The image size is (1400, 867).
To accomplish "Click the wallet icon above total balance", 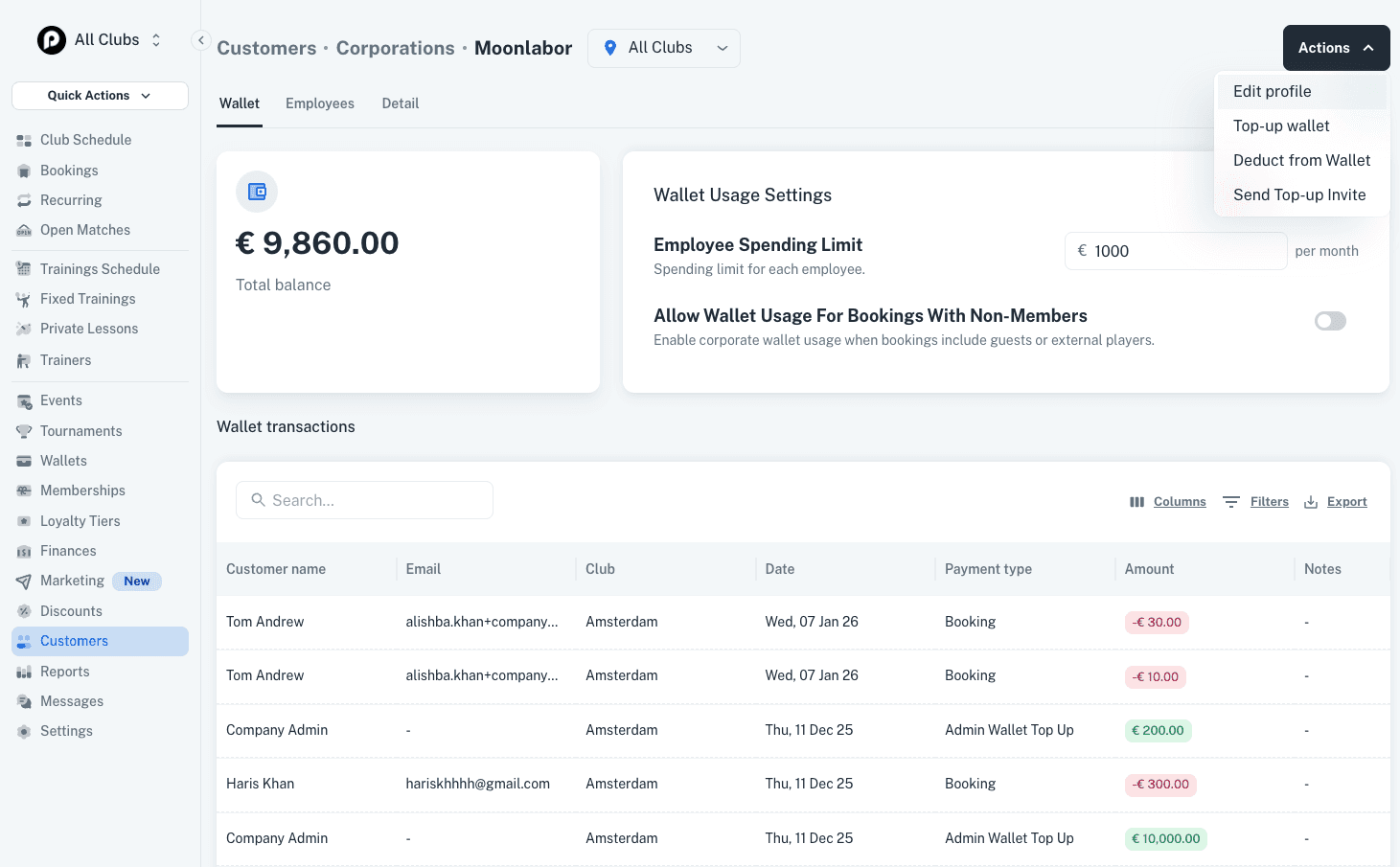I will pos(257,192).
